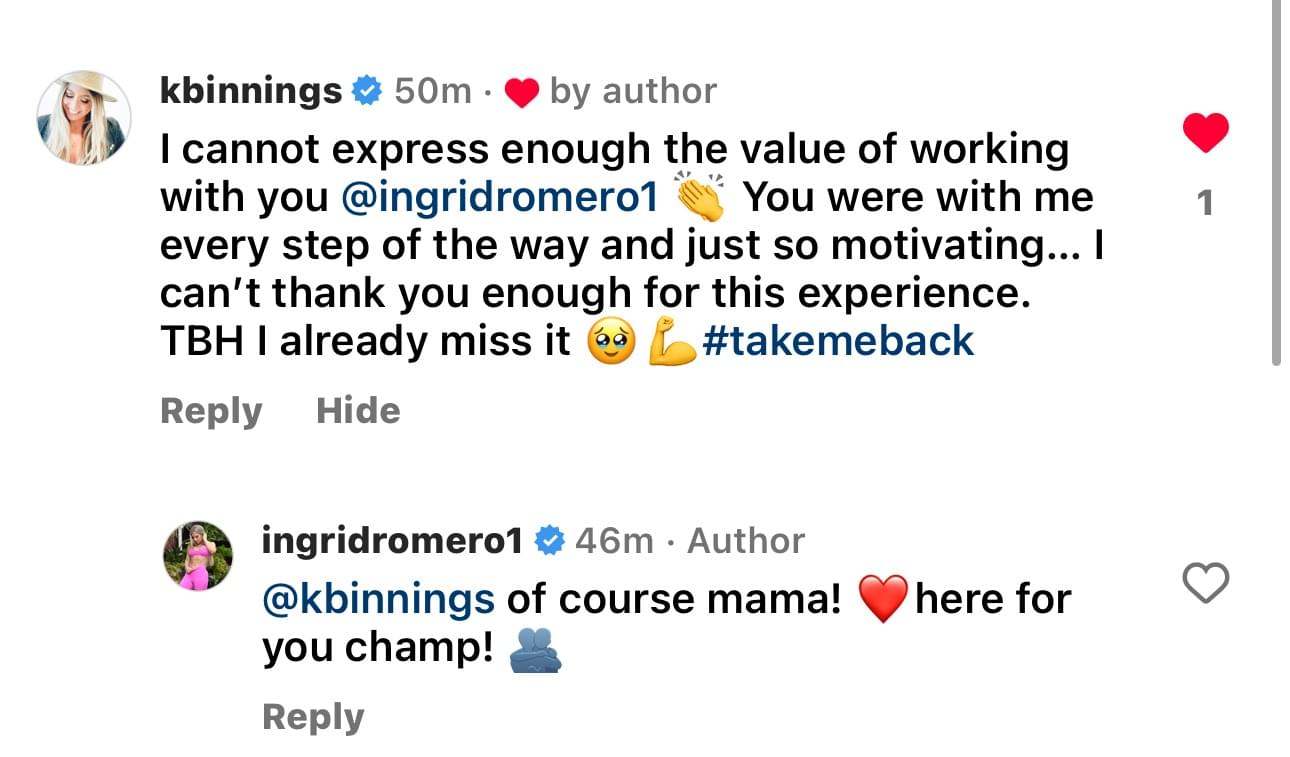Open kbinnings profile picture
Image resolution: width=1290 pixels, height=757 pixels.
coord(84,118)
